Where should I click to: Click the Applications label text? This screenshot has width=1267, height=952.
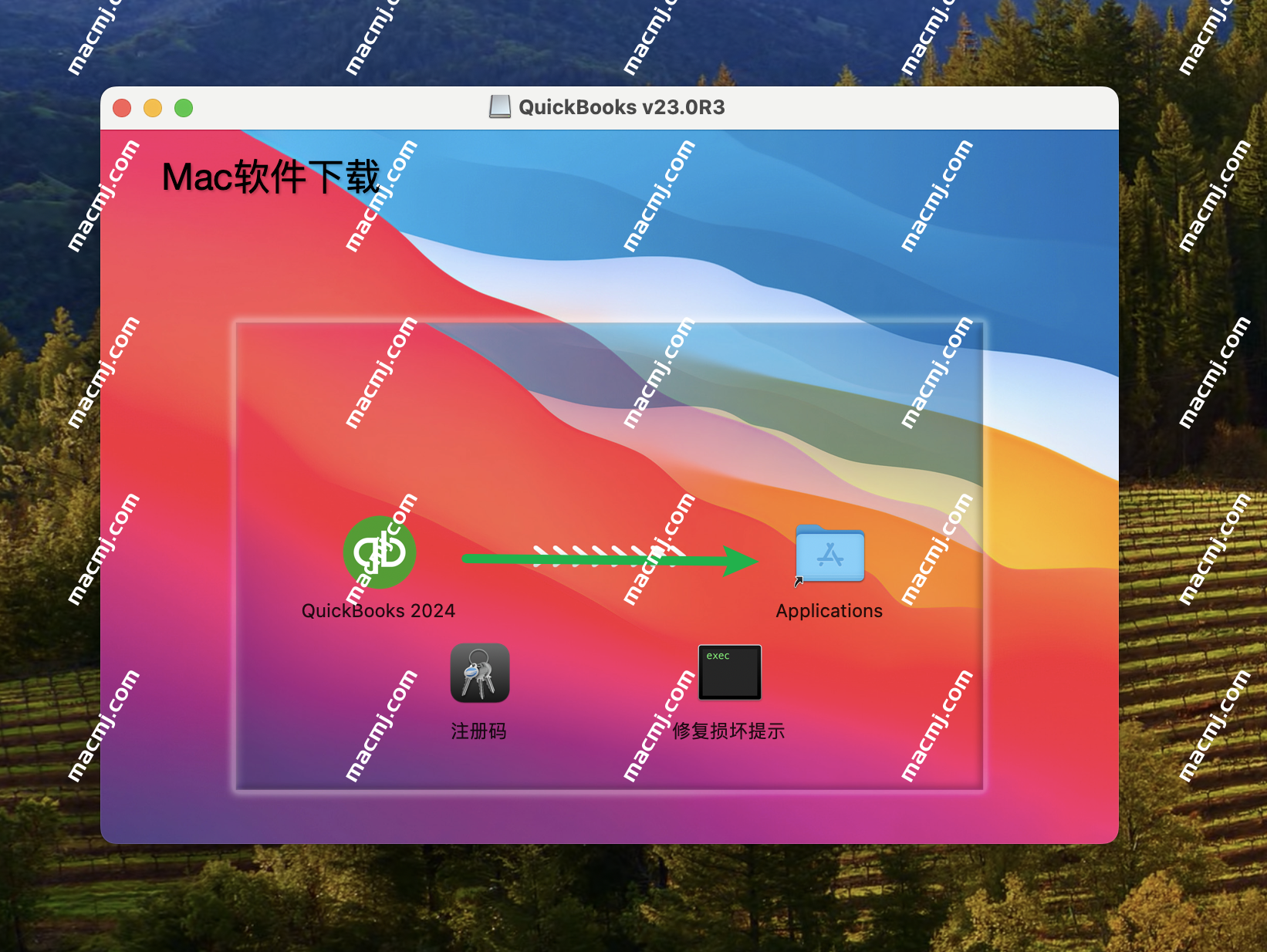point(829,611)
